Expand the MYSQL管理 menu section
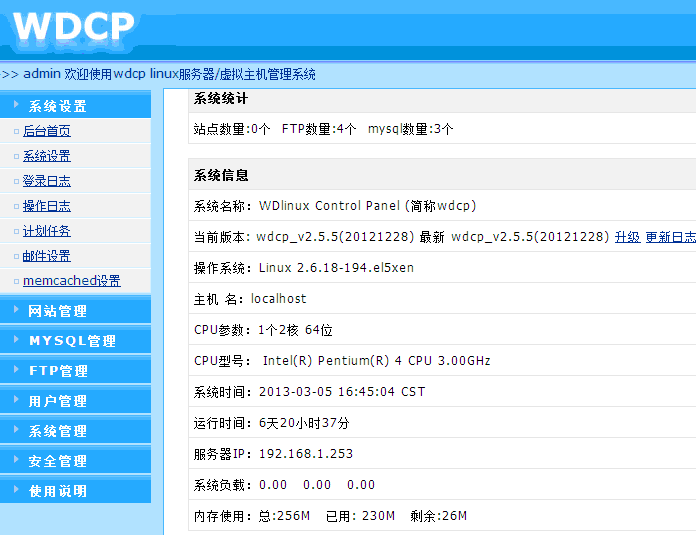The height and width of the screenshot is (535, 696). coord(72,341)
